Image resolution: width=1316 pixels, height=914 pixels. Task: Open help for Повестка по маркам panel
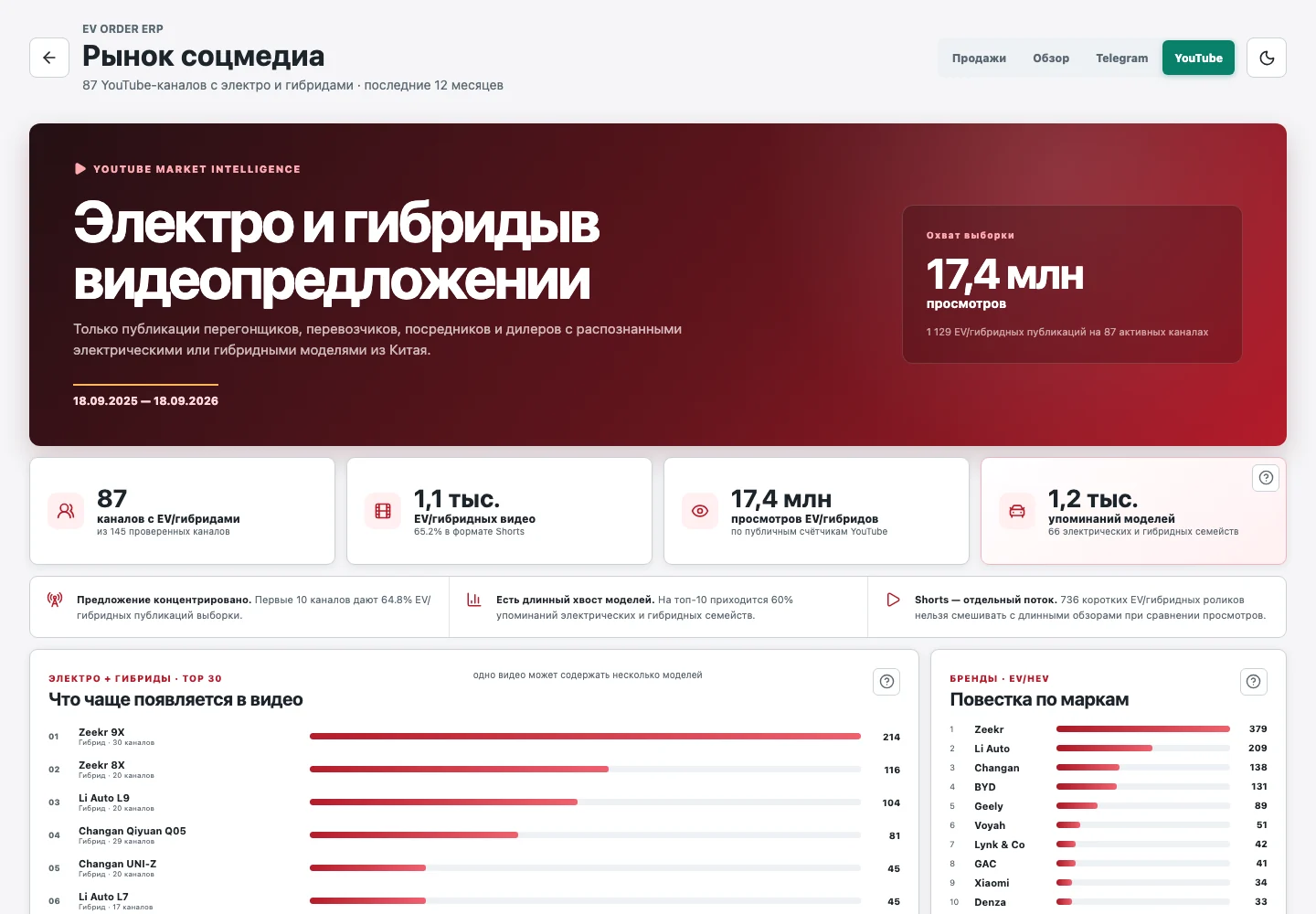pyautogui.click(x=1254, y=682)
